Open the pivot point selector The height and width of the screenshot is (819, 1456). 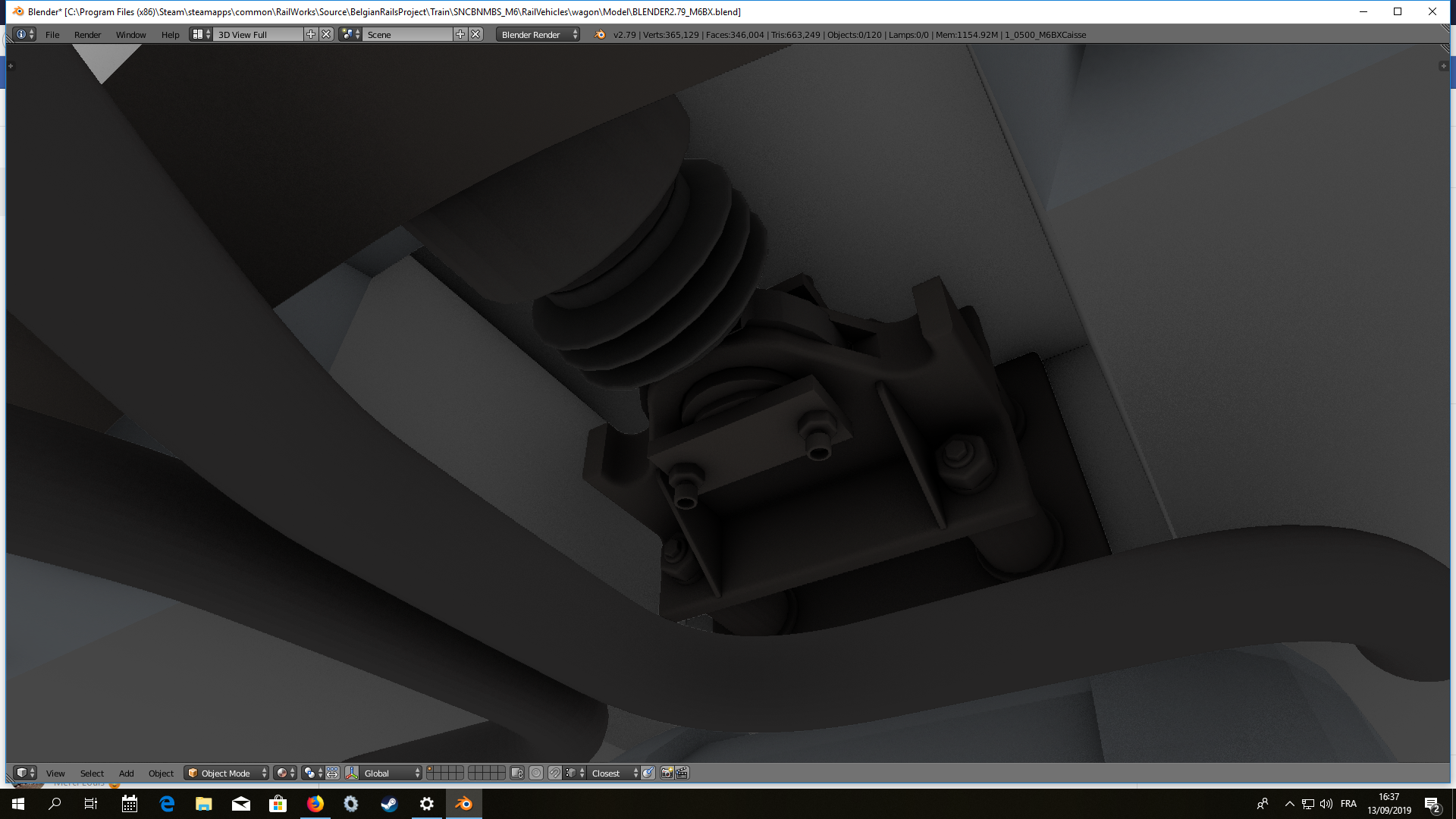(312, 773)
